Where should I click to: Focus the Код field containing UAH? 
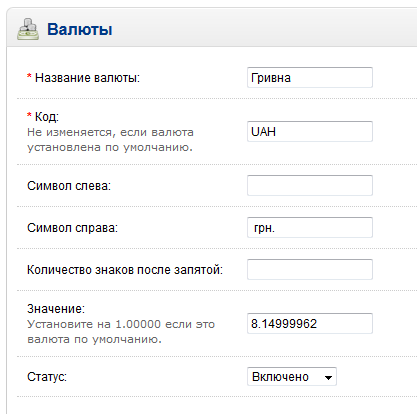(310, 131)
